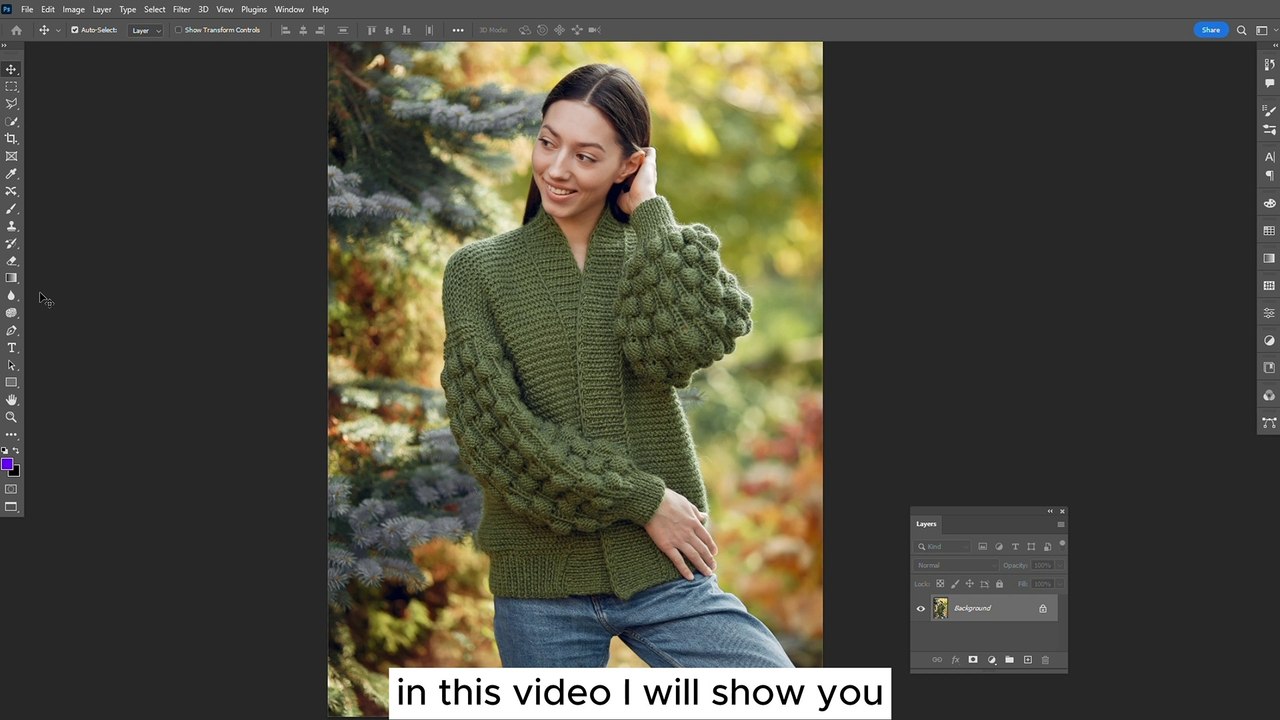
Task: Open the Move tool preset dropdown arrow
Action: tap(58, 30)
